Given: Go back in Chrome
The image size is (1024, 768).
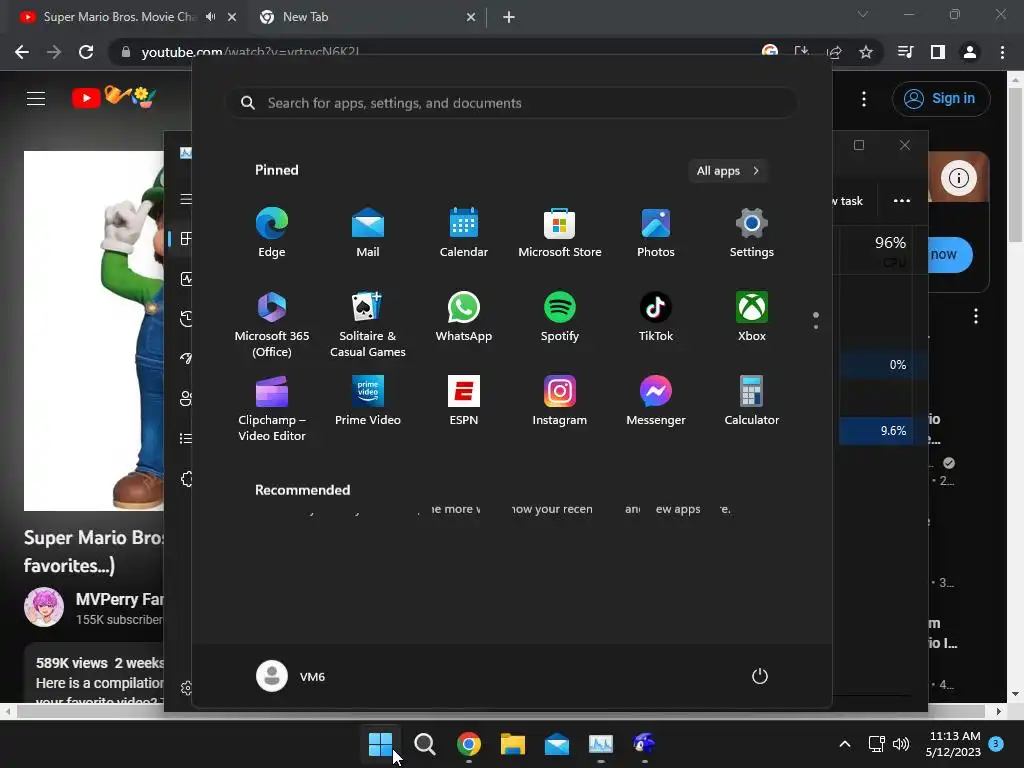Looking at the screenshot, I should (22, 52).
